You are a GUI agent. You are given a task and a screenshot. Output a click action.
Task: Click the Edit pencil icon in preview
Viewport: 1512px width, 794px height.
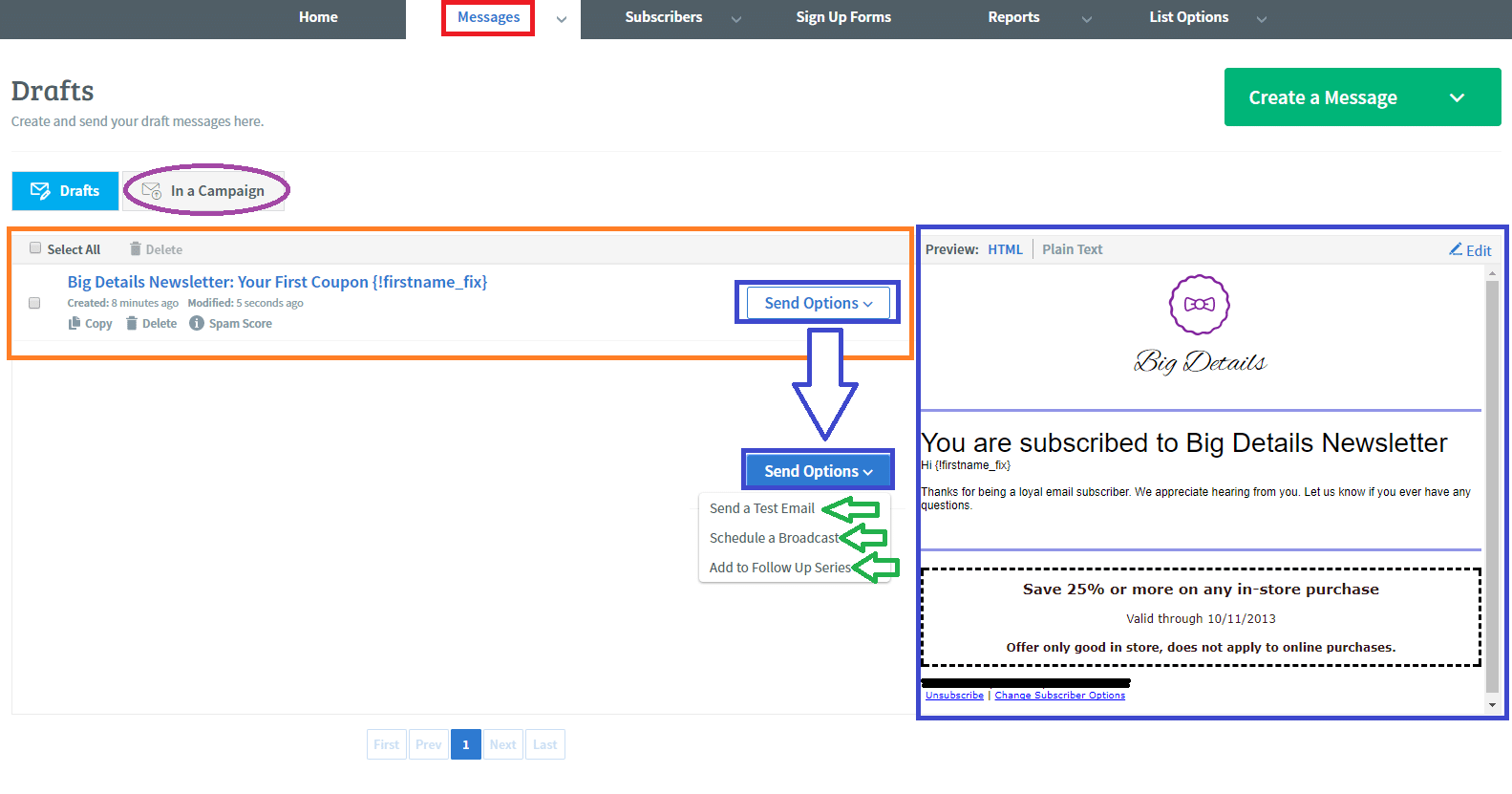1456,248
